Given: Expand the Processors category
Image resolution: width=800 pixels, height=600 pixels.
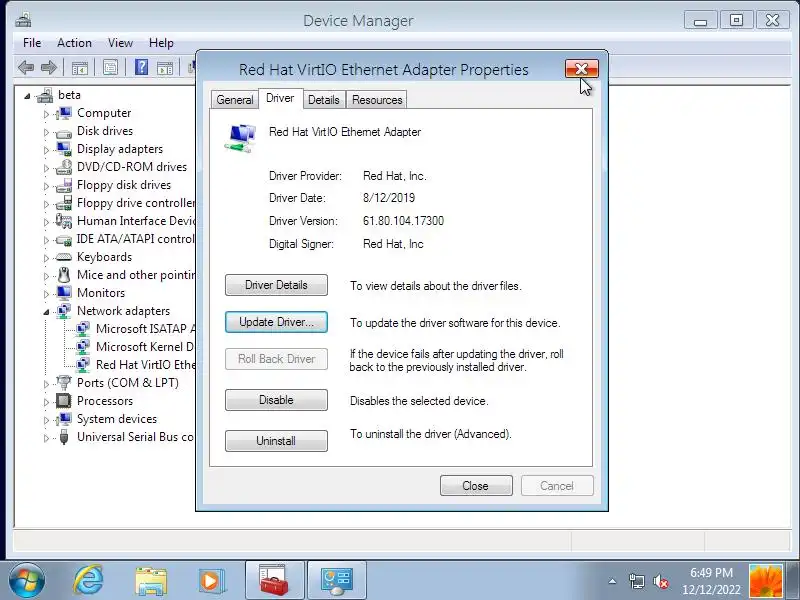Looking at the screenshot, I should click(46, 402).
